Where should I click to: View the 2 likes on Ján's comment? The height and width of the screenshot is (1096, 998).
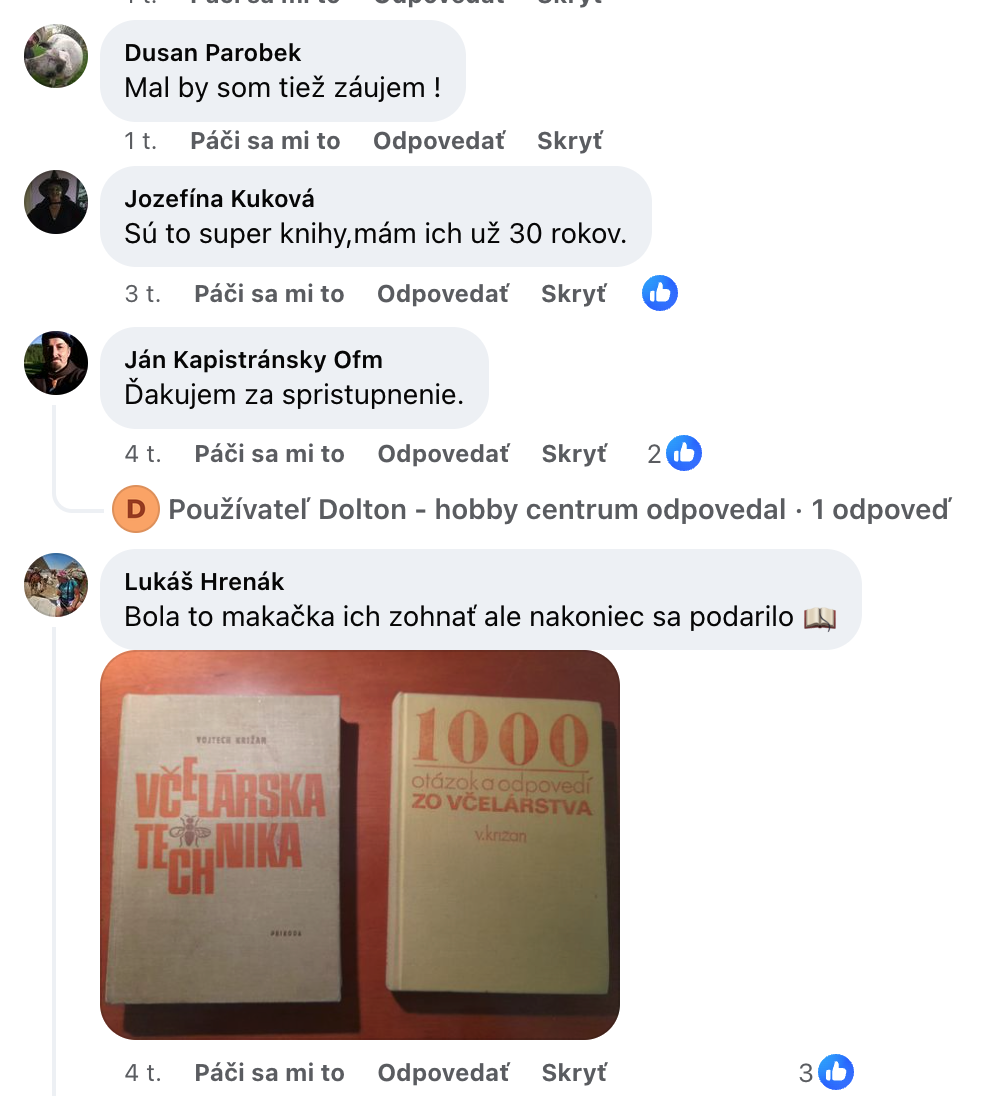click(x=674, y=454)
